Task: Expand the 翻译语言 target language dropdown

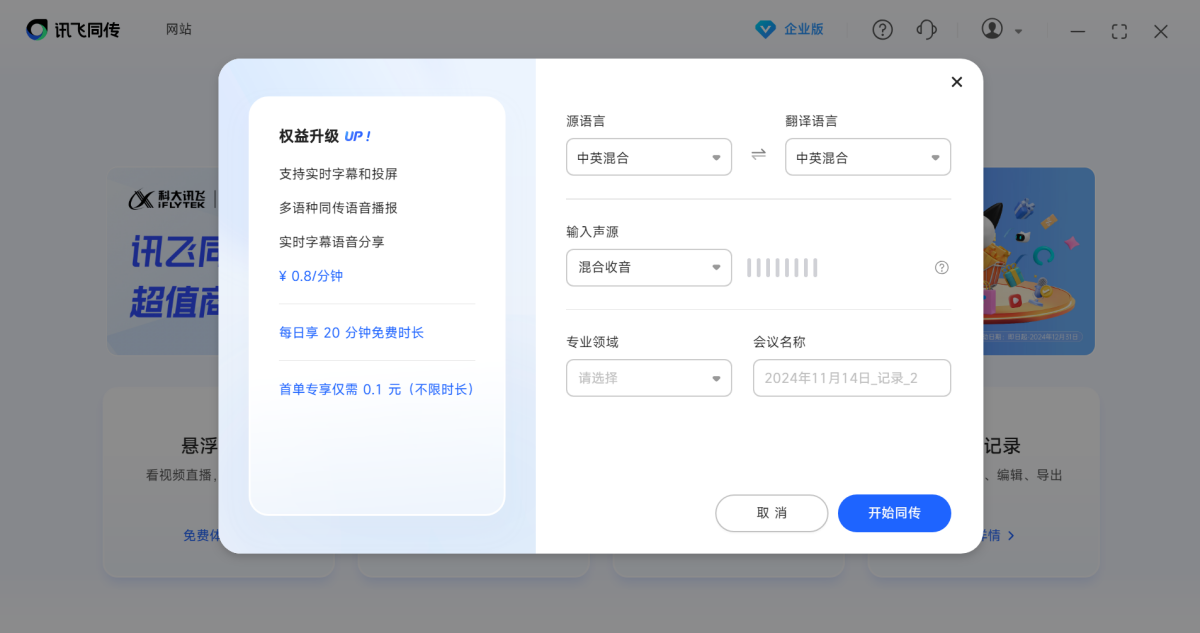Action: click(x=867, y=157)
